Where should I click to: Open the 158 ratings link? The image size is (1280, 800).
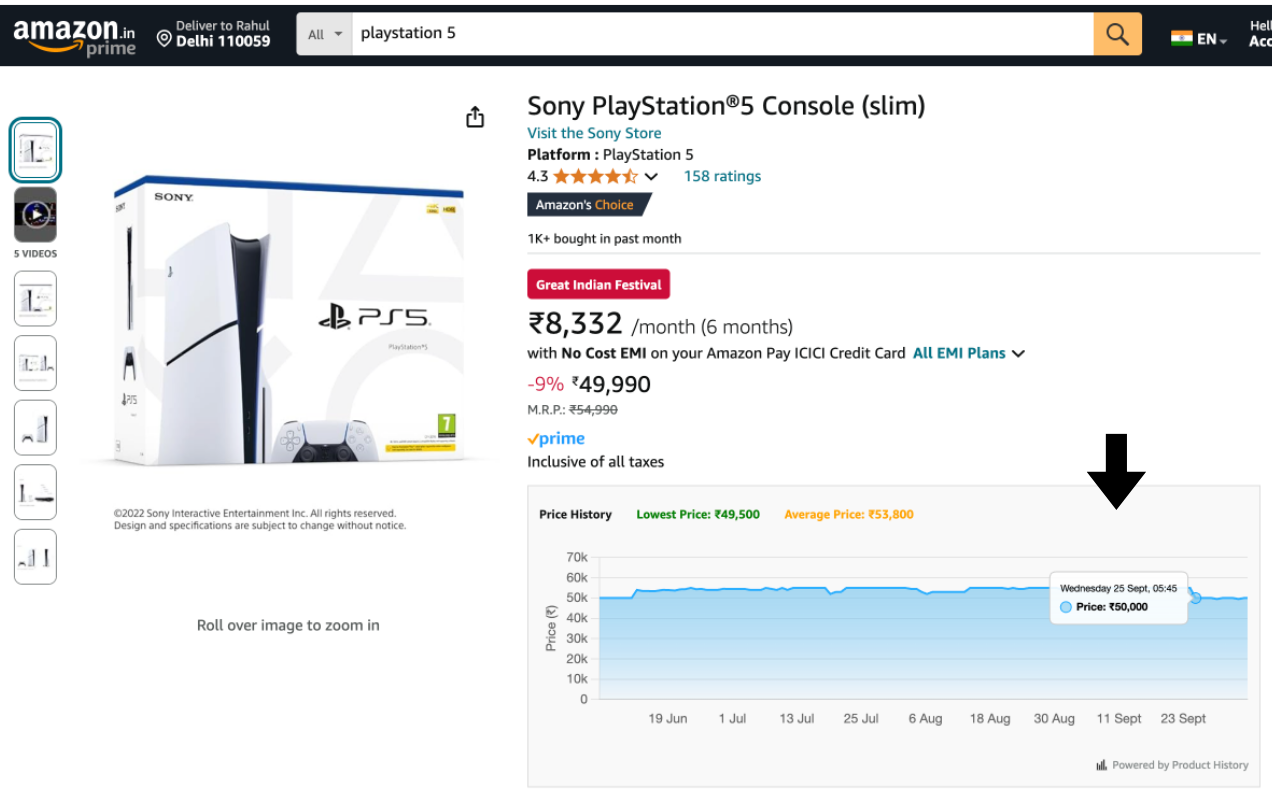tap(722, 176)
